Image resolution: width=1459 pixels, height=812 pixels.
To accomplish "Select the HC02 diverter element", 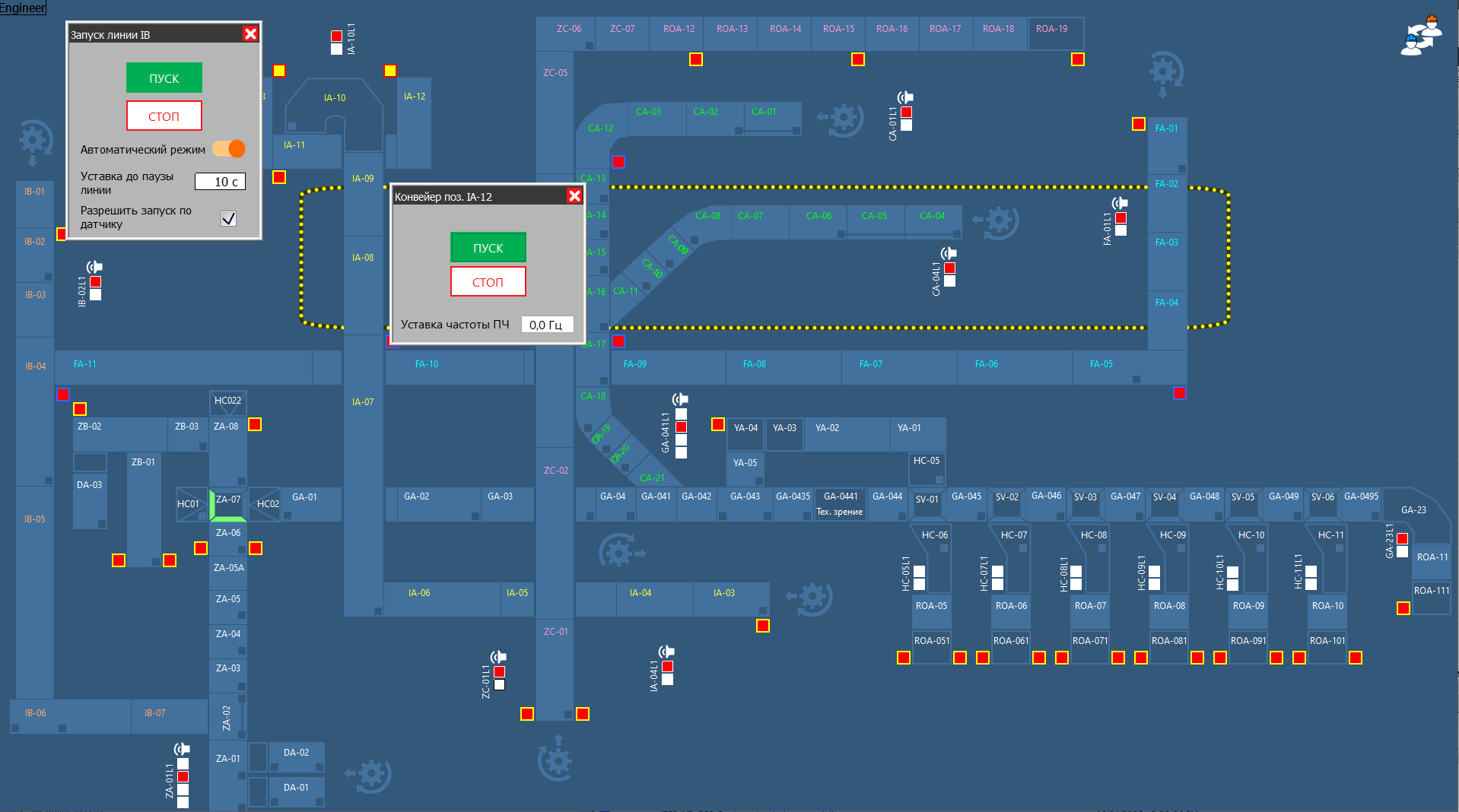I will (265, 504).
